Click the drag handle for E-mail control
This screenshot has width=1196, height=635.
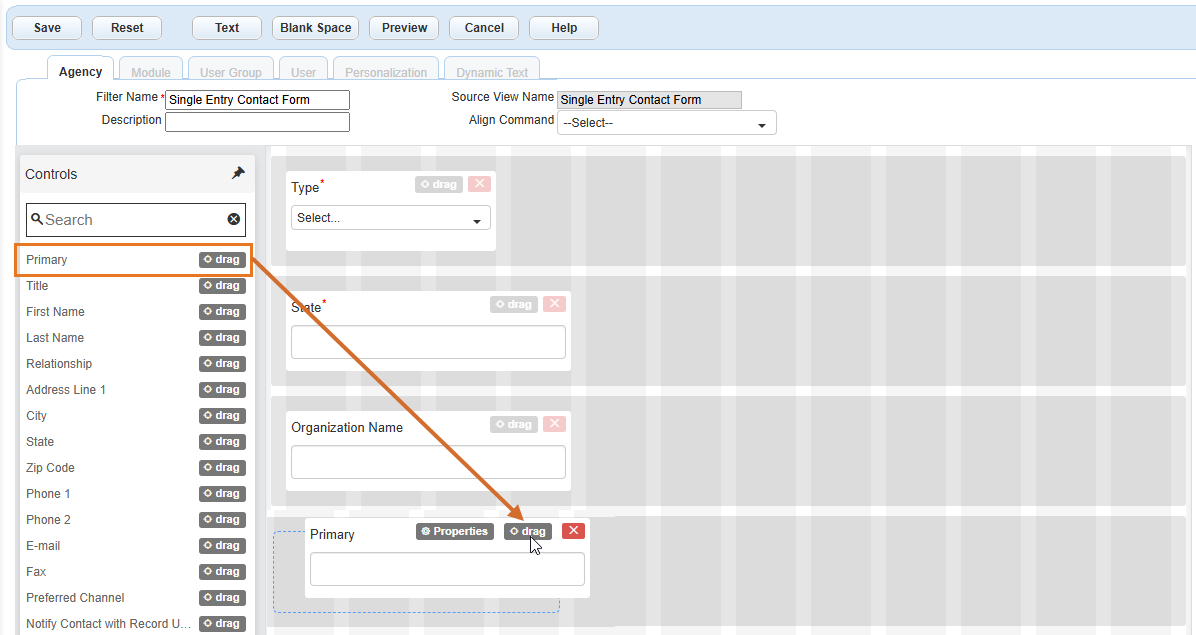(x=222, y=546)
